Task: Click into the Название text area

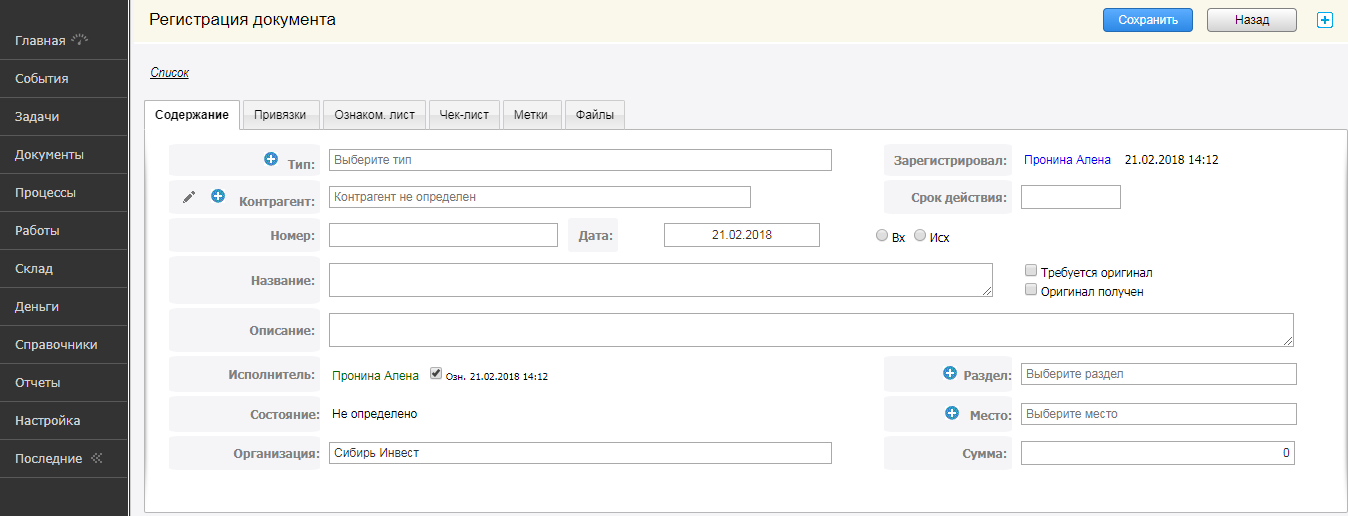Action: [660, 280]
